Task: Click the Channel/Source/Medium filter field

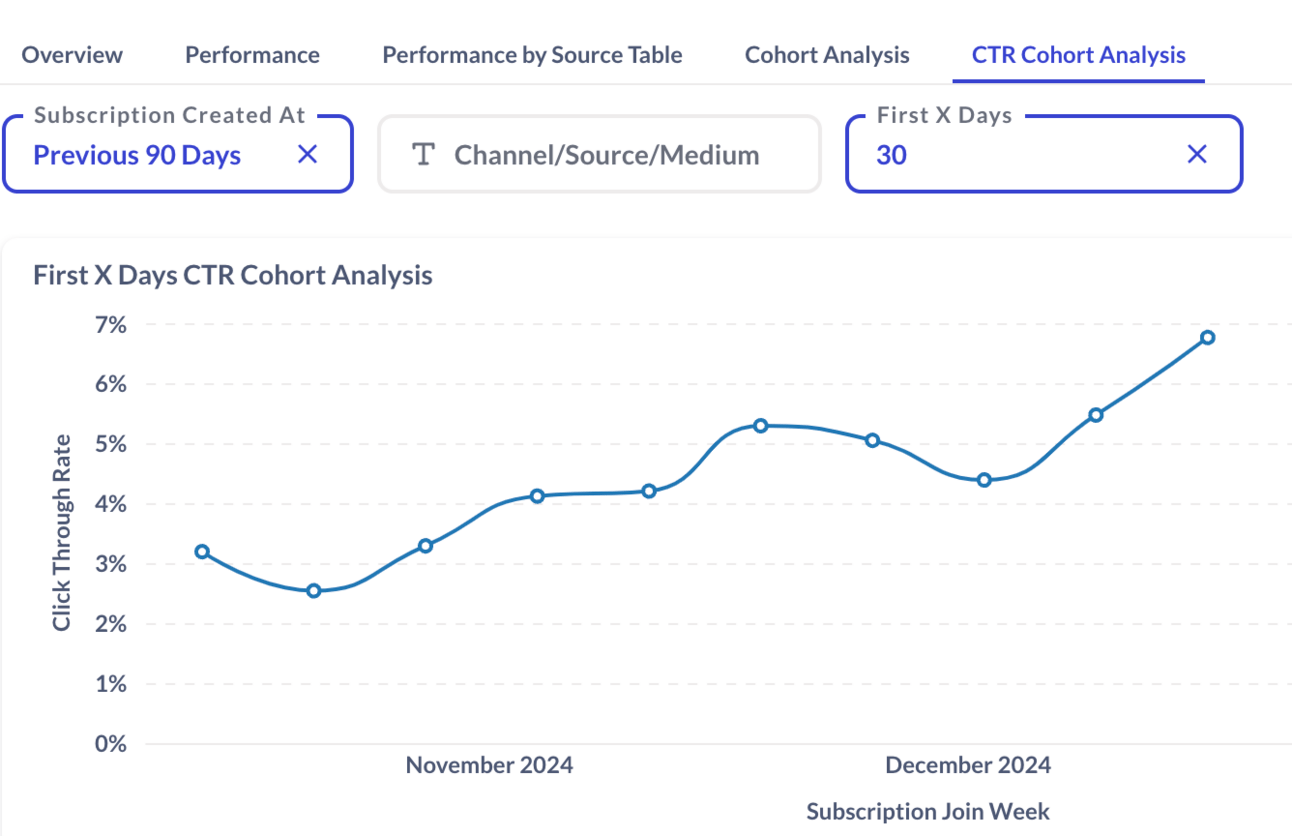Action: coord(599,154)
